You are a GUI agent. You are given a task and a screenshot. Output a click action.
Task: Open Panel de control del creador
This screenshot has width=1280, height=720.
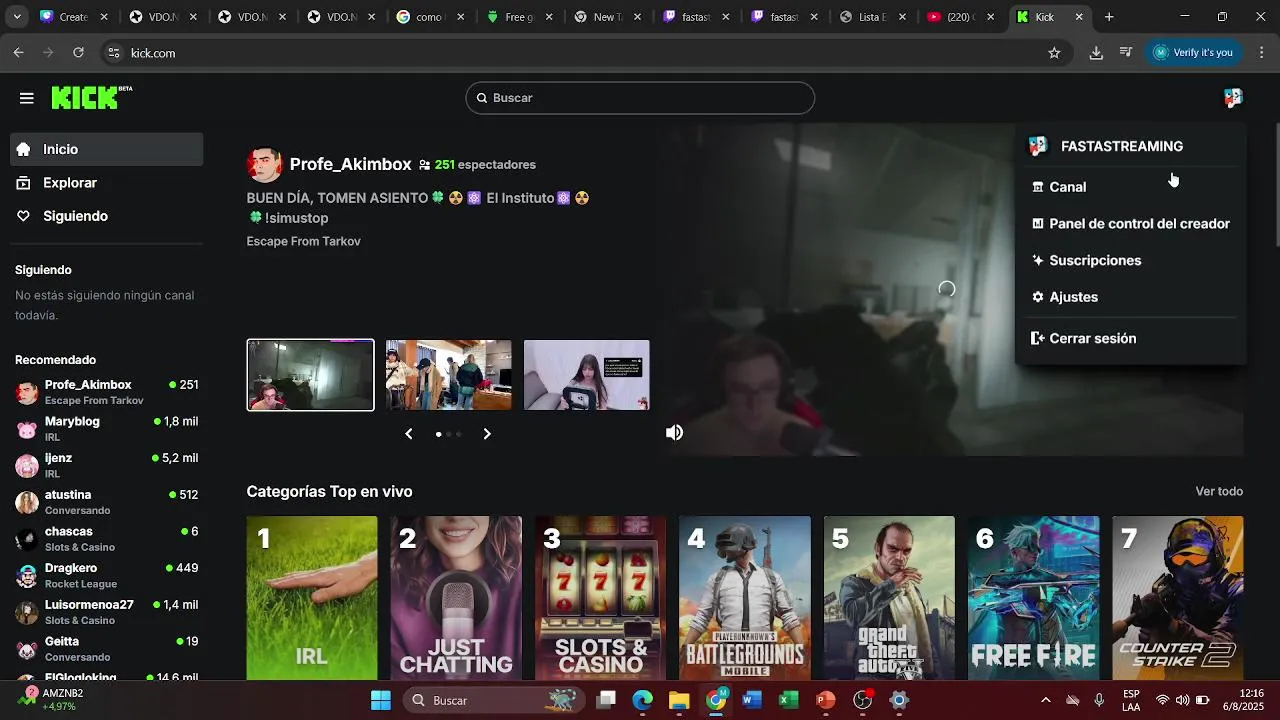(1131, 224)
